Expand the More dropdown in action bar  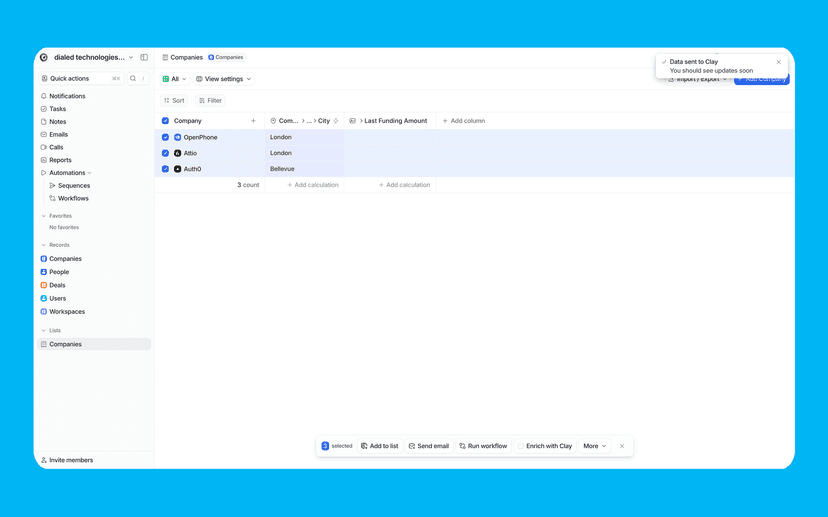tap(594, 446)
